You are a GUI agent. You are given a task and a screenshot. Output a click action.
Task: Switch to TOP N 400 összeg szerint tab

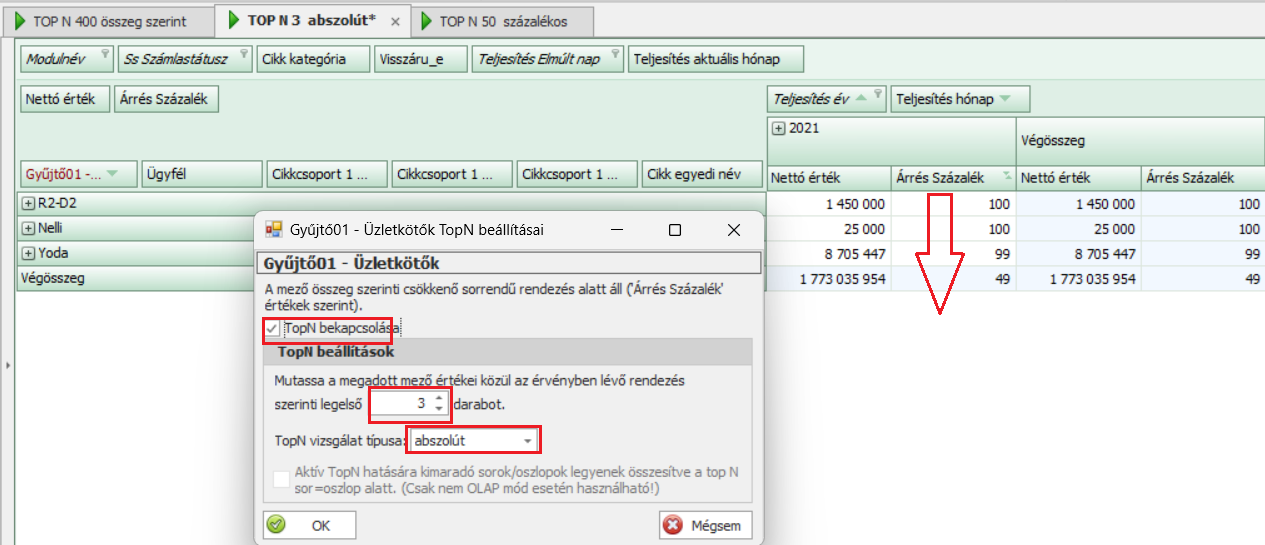point(110,21)
